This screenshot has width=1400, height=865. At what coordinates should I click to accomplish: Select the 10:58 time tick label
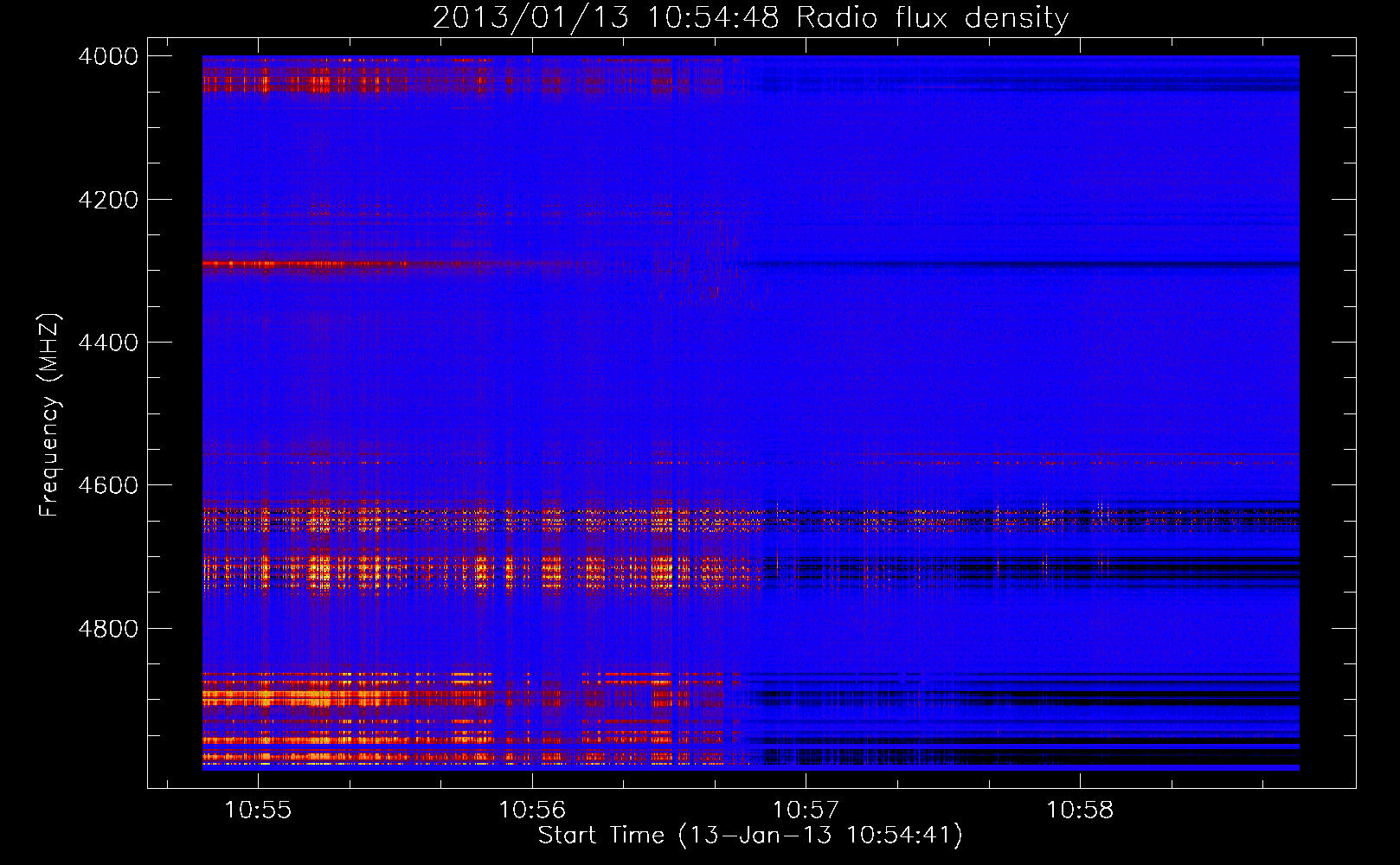point(1080,810)
